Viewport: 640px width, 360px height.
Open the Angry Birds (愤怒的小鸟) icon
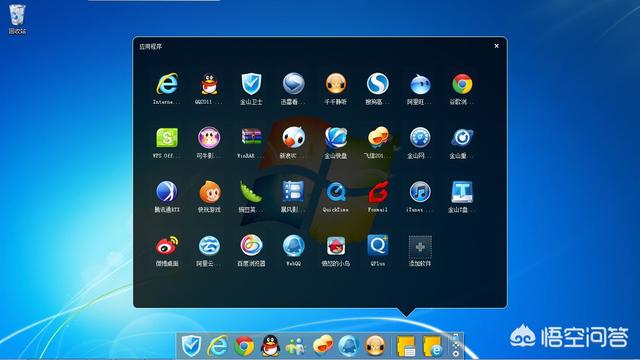pyautogui.click(x=336, y=246)
